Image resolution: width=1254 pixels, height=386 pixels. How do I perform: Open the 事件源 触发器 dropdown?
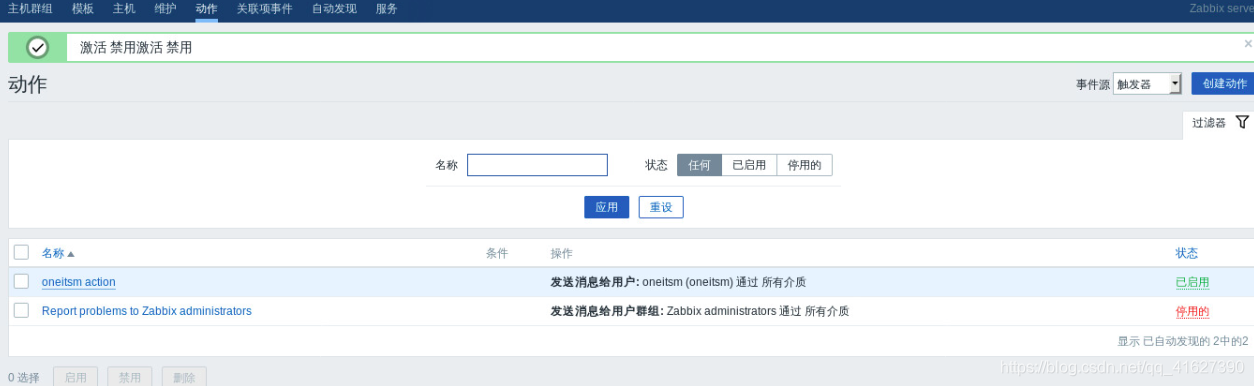(x=1147, y=84)
